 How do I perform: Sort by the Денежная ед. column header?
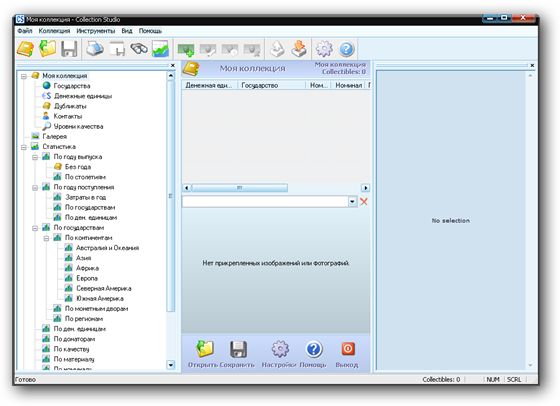click(x=210, y=85)
